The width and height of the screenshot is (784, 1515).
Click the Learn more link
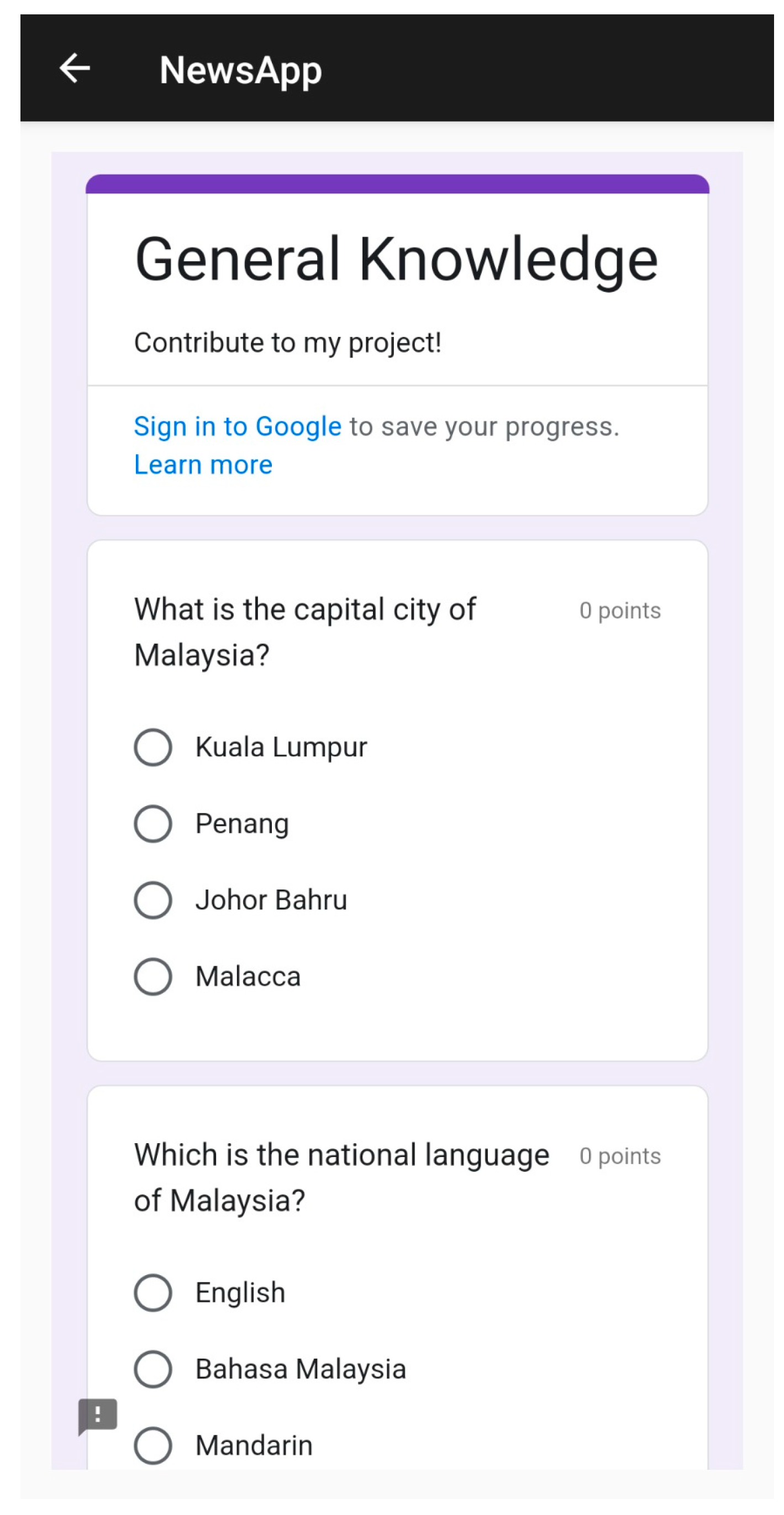(203, 465)
